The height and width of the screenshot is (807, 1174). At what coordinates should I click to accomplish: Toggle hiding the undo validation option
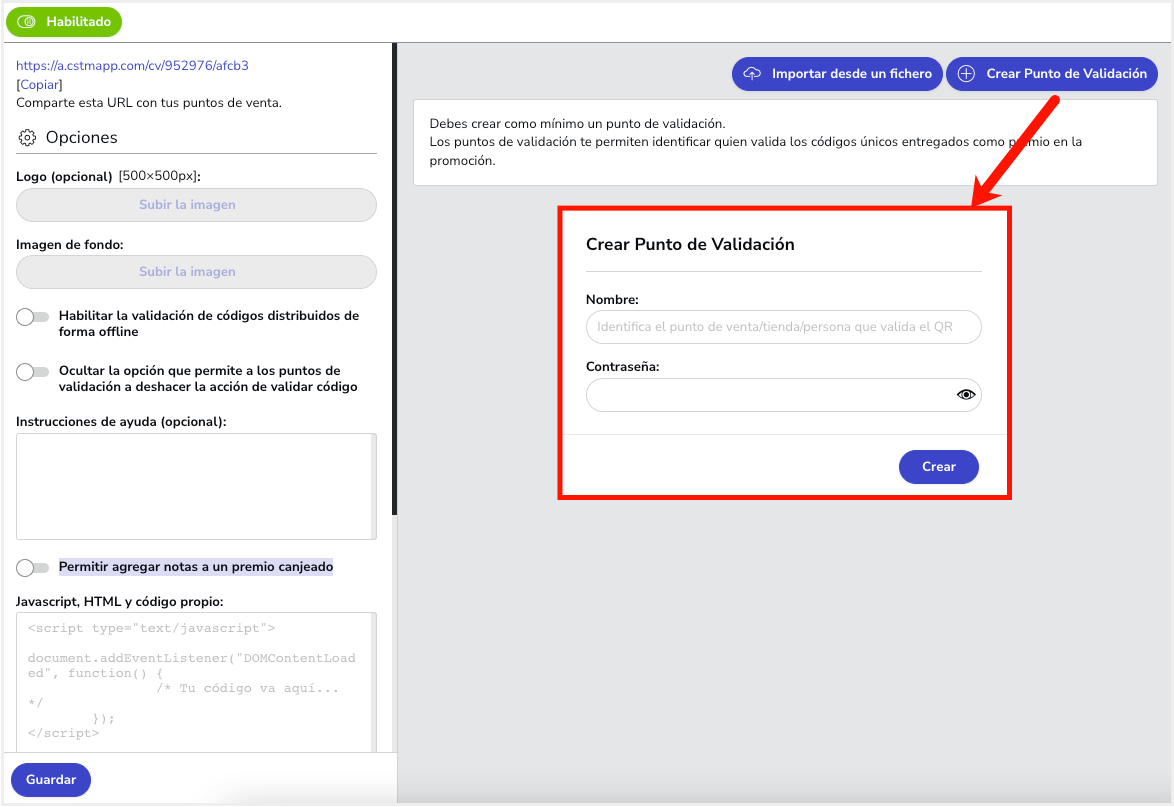[x=32, y=371]
